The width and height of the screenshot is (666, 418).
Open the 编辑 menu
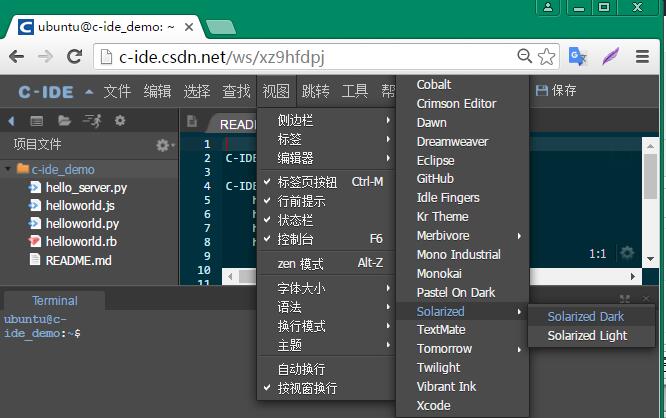pyautogui.click(x=157, y=91)
